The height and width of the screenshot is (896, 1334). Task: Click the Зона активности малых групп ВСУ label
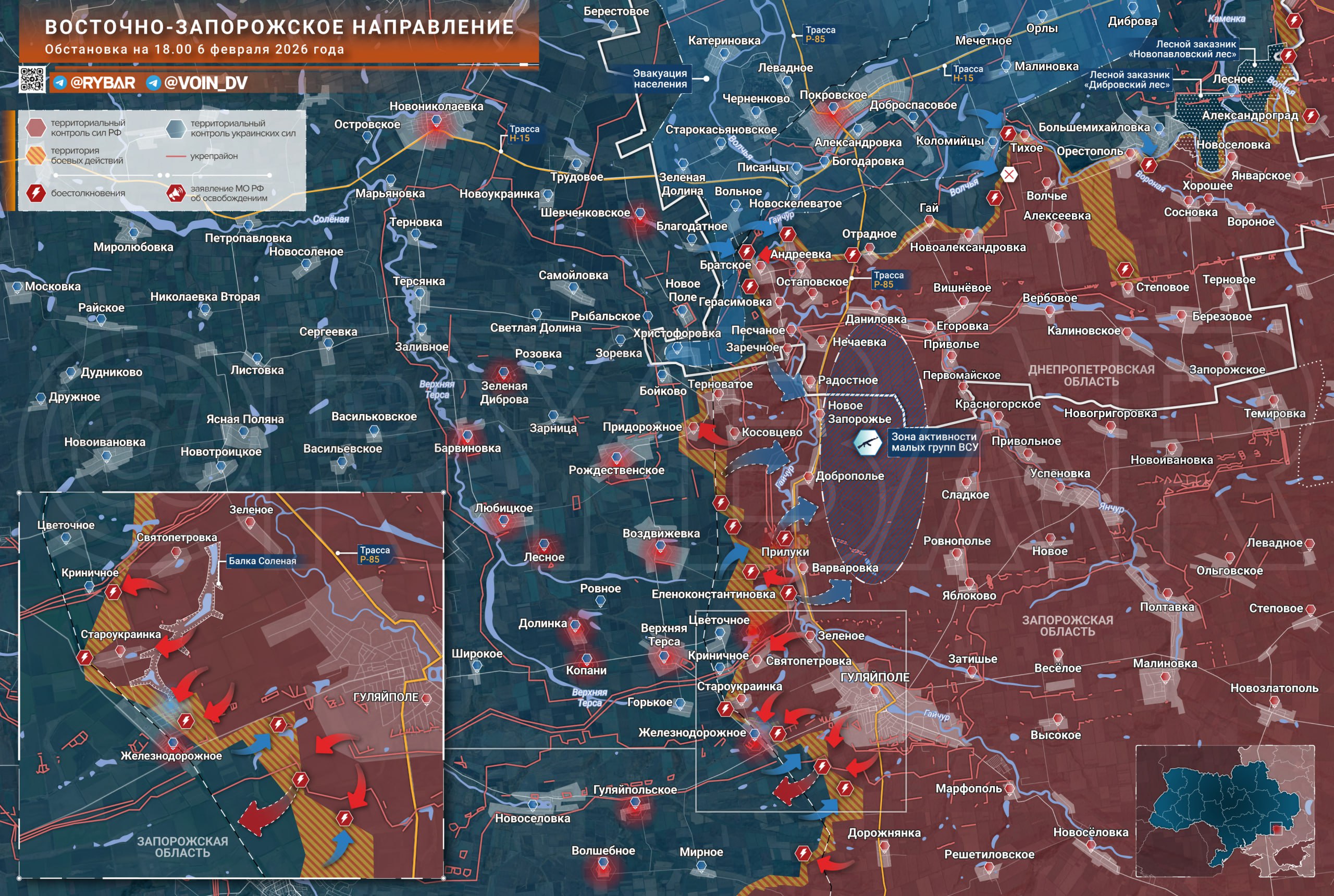pos(934,442)
